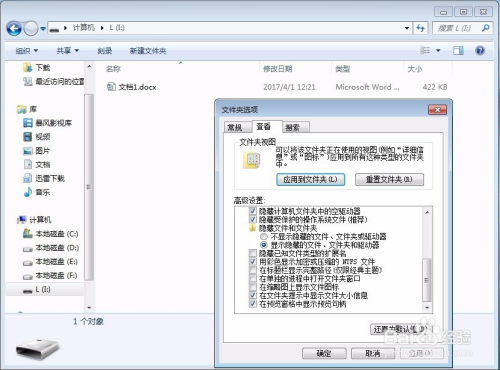Screen dimensions: 500x370
Task: Open 最近访问的位置 in the sidebar
Action: point(53,81)
